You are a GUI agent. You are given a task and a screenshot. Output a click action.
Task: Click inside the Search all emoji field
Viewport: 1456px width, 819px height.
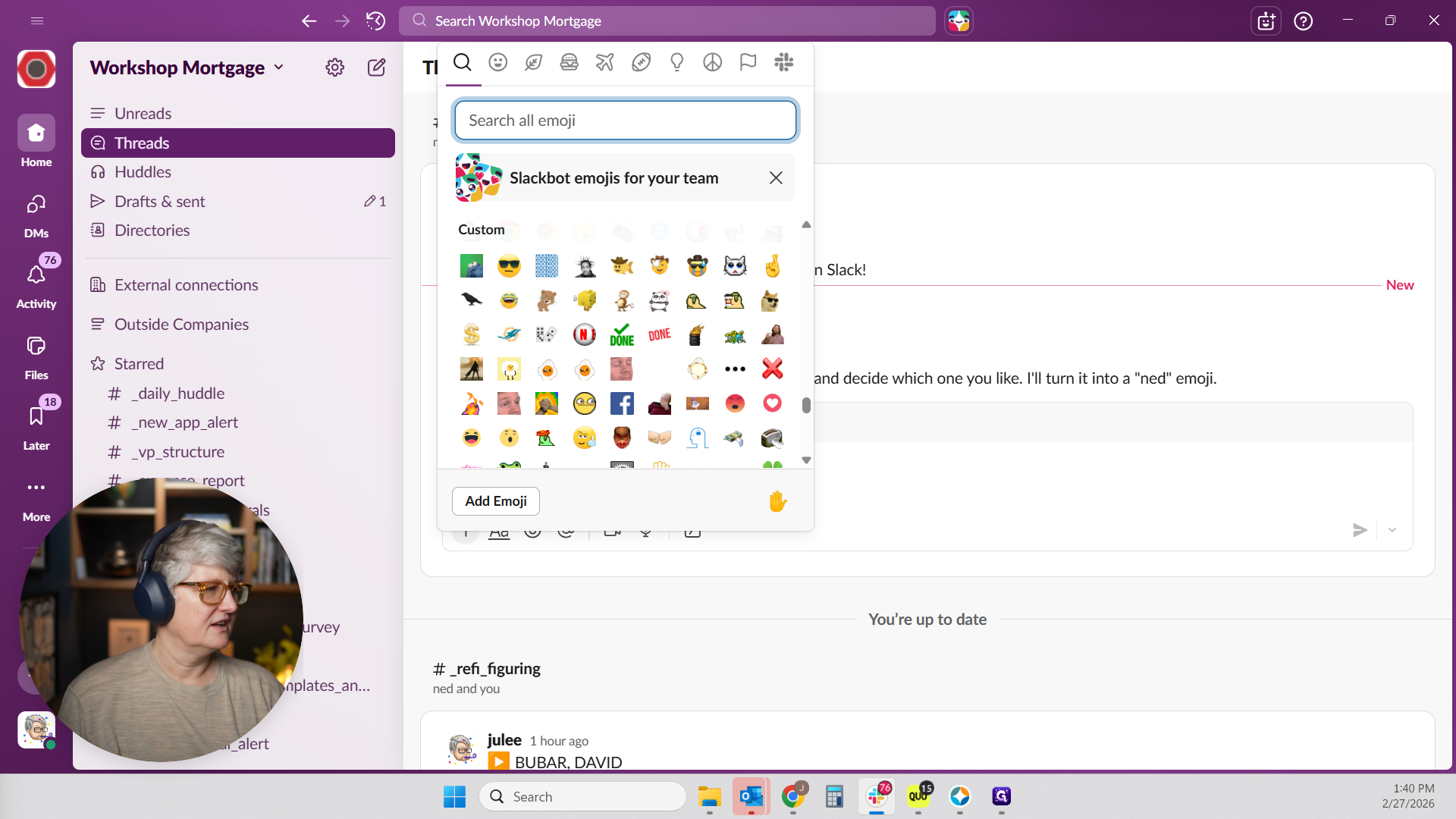[x=625, y=120]
